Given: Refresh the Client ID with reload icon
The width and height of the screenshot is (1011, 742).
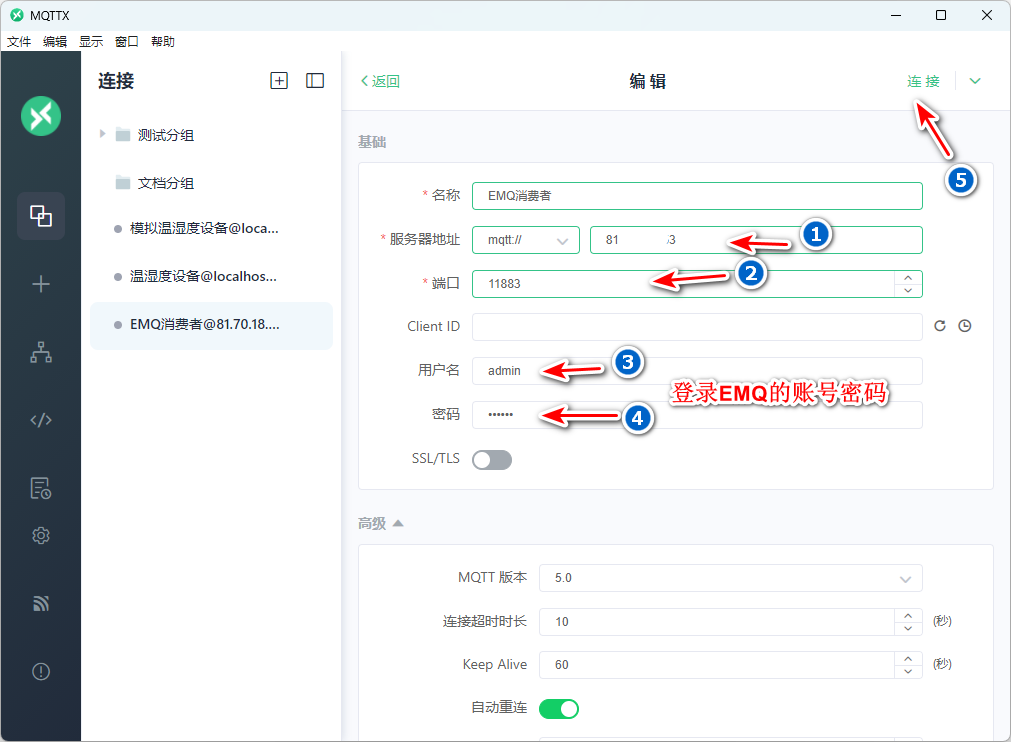Looking at the screenshot, I should click(940, 326).
